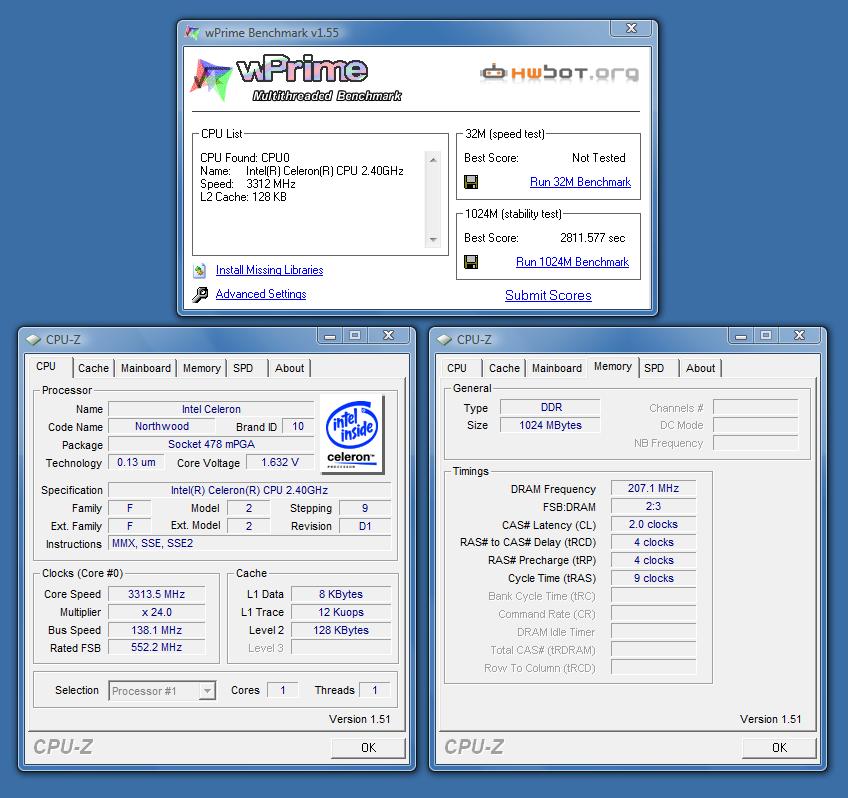The image size is (848, 798).
Task: Click the Package value Socket 478 mPGA
Action: pos(211,444)
